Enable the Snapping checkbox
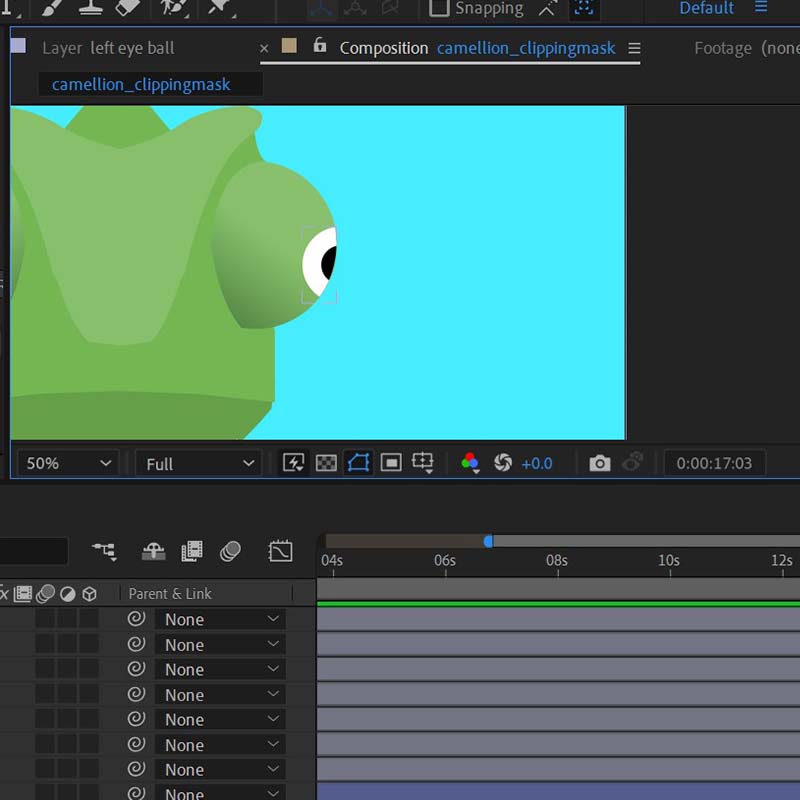This screenshot has height=800, width=800. click(x=439, y=9)
